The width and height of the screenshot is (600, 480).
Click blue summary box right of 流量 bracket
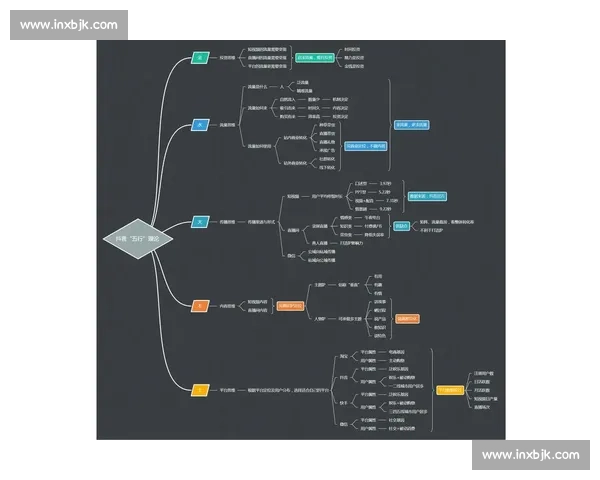click(411, 125)
